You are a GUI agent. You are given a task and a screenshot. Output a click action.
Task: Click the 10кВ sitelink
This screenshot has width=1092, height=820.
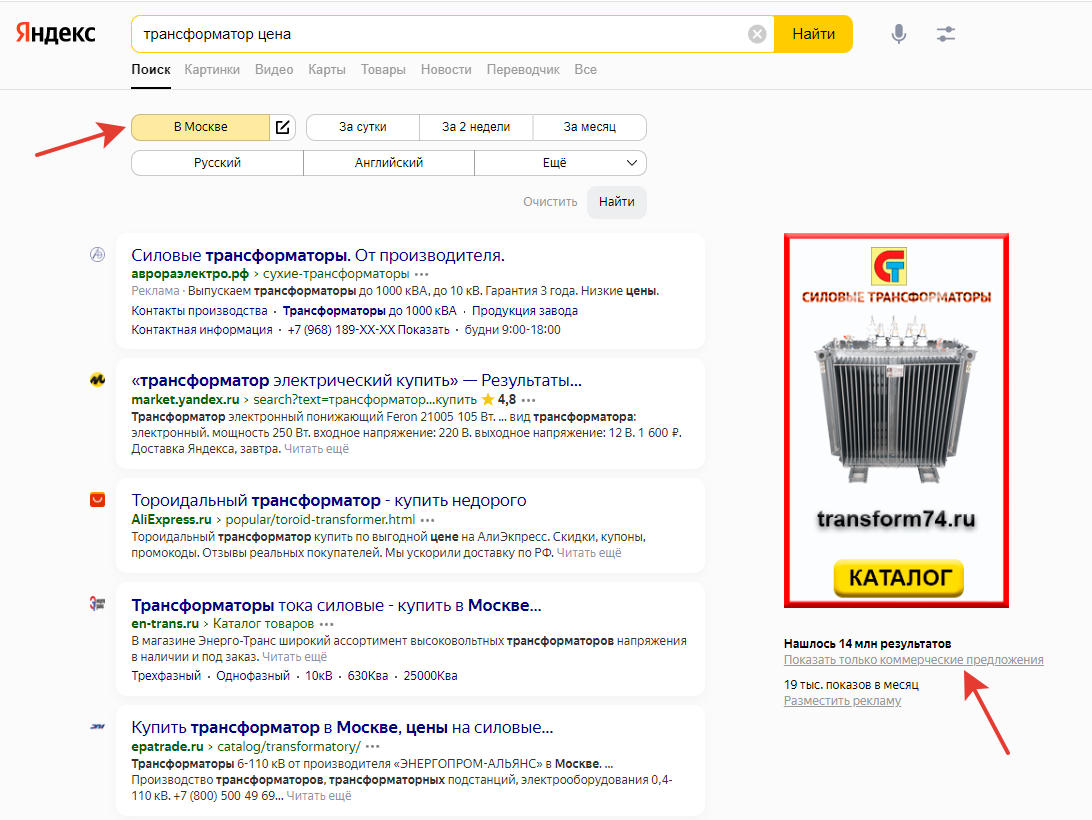(319, 676)
